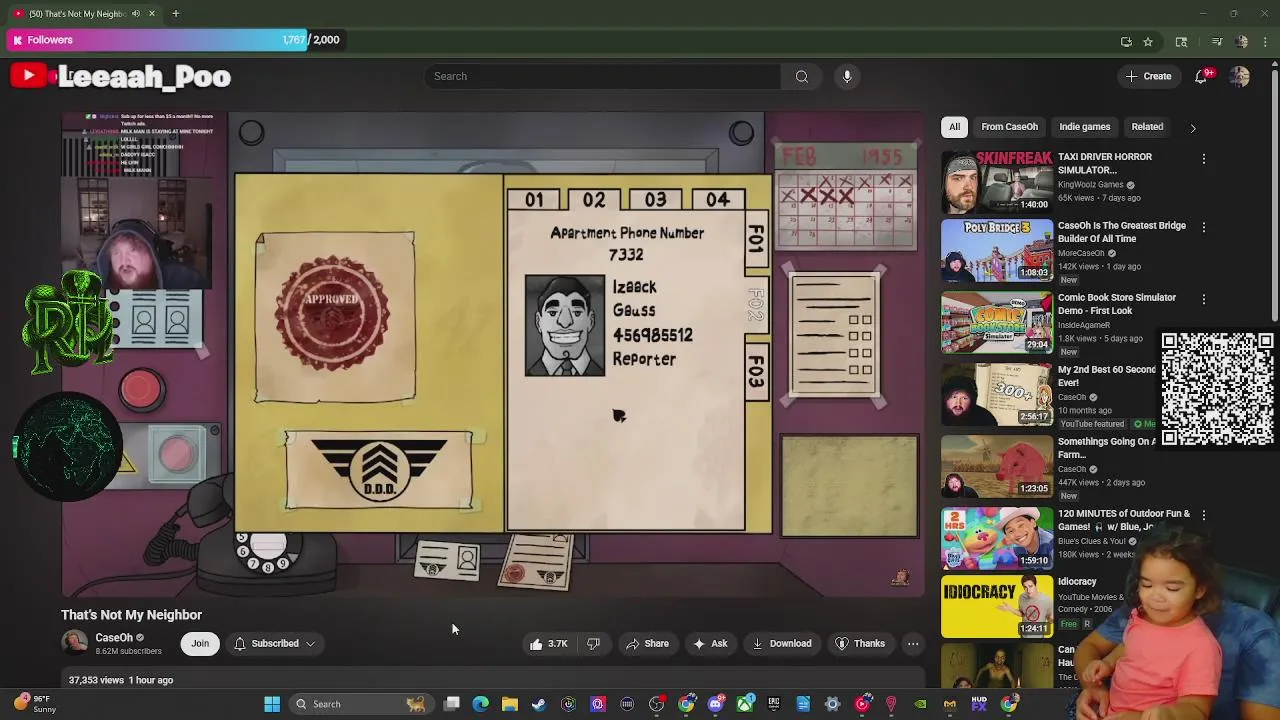Open Task View on the taskbar
The width and height of the screenshot is (1280, 720).
(x=452, y=704)
